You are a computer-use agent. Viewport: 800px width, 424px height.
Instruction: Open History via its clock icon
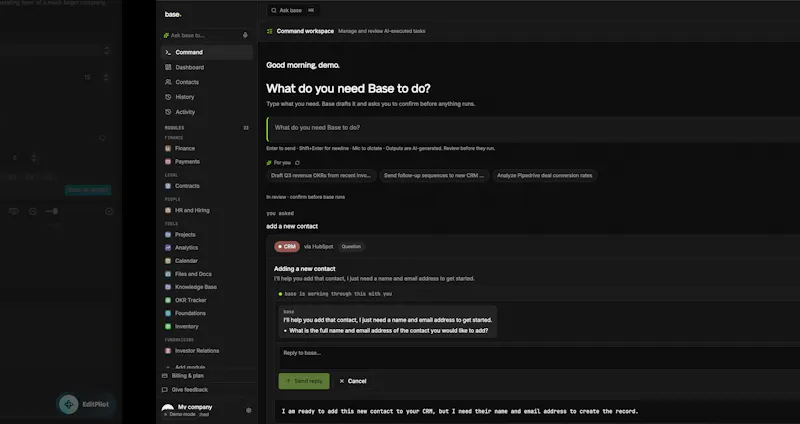(x=168, y=96)
